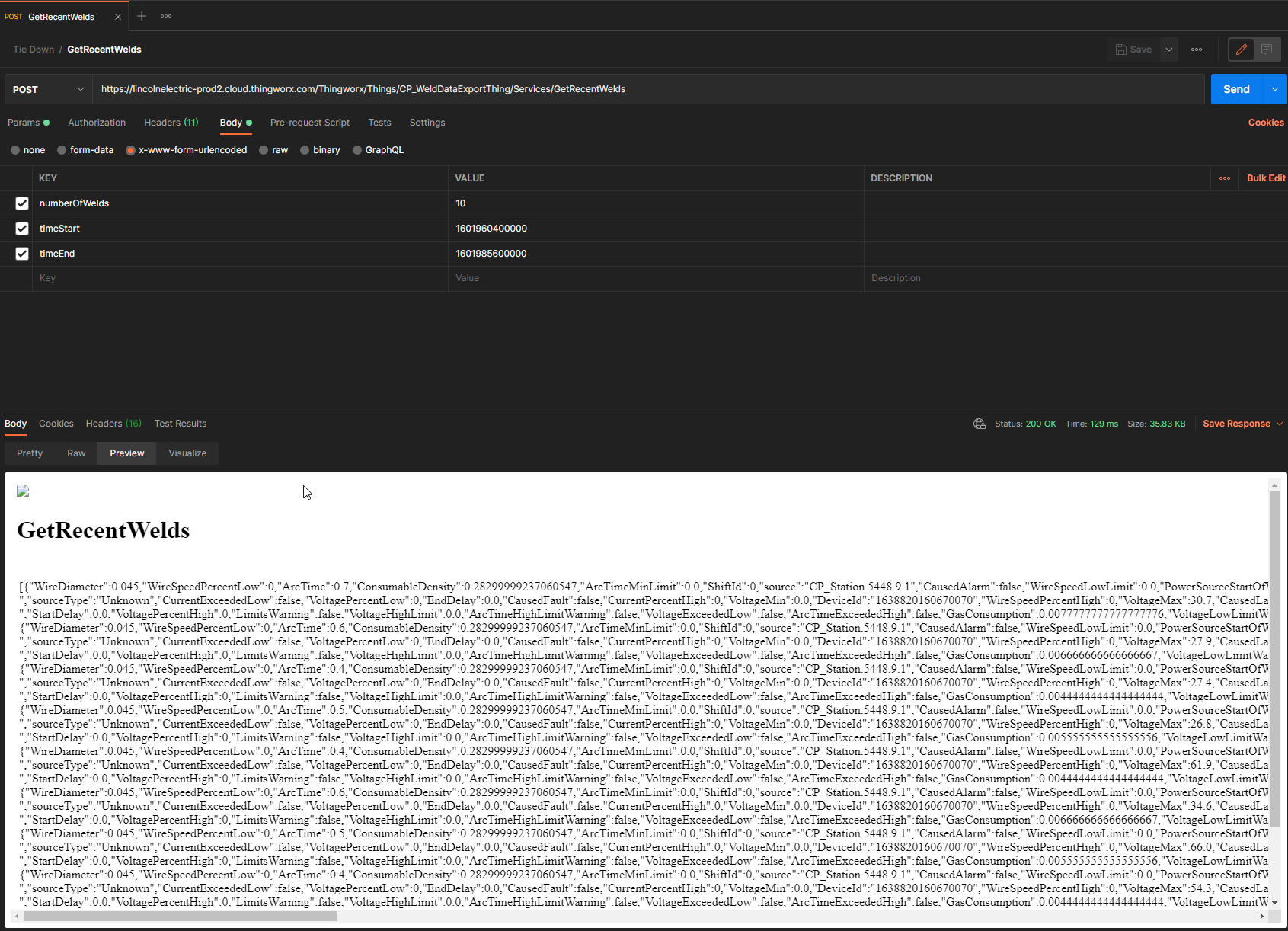This screenshot has height=931, width=1288.
Task: Open the request Settings tab
Action: tap(427, 123)
